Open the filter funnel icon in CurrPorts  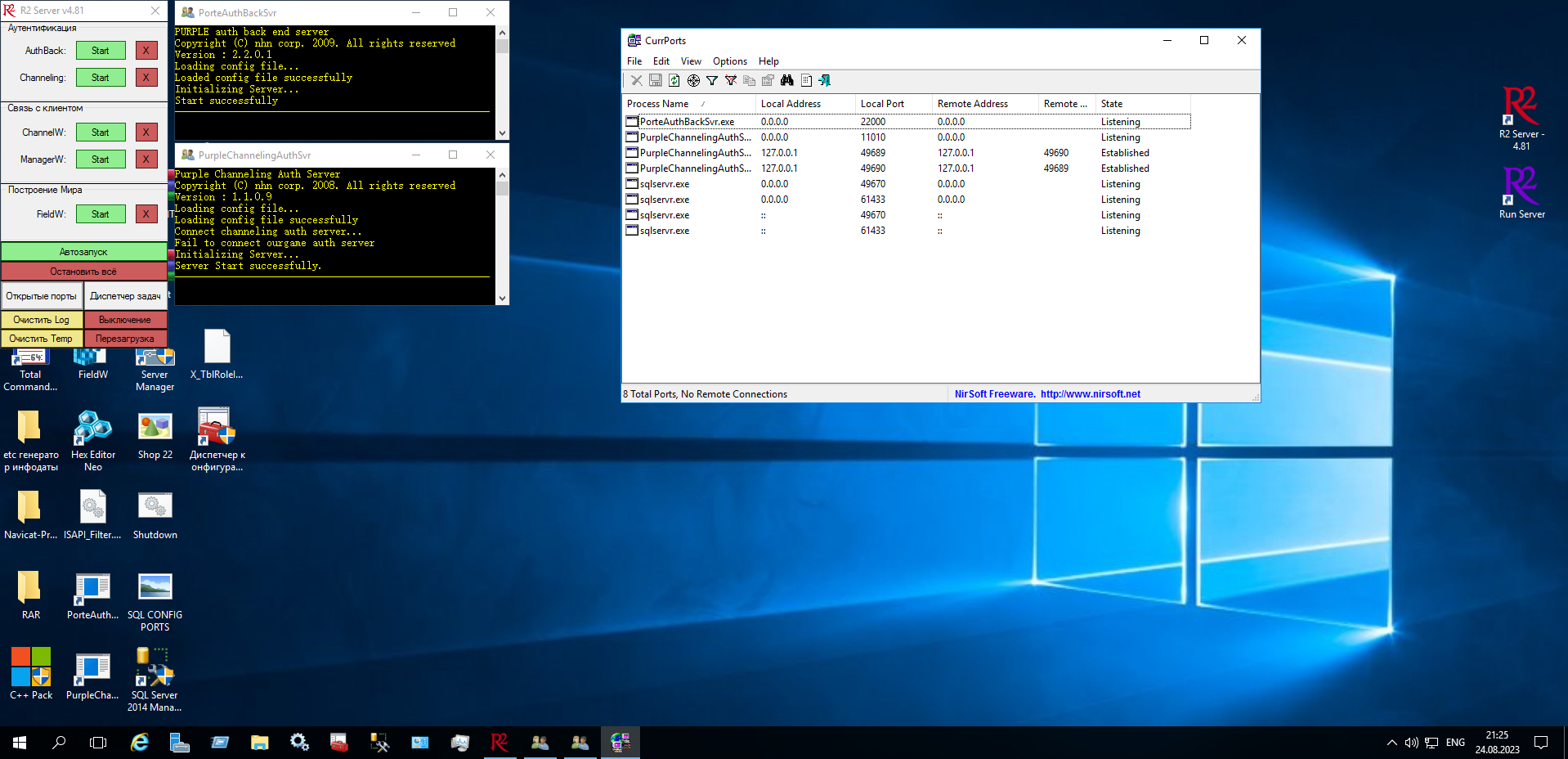pos(712,80)
